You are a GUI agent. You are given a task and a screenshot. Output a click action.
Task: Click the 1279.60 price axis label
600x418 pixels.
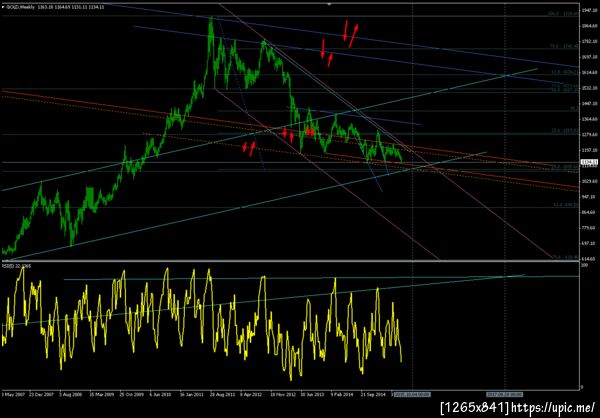coord(589,134)
